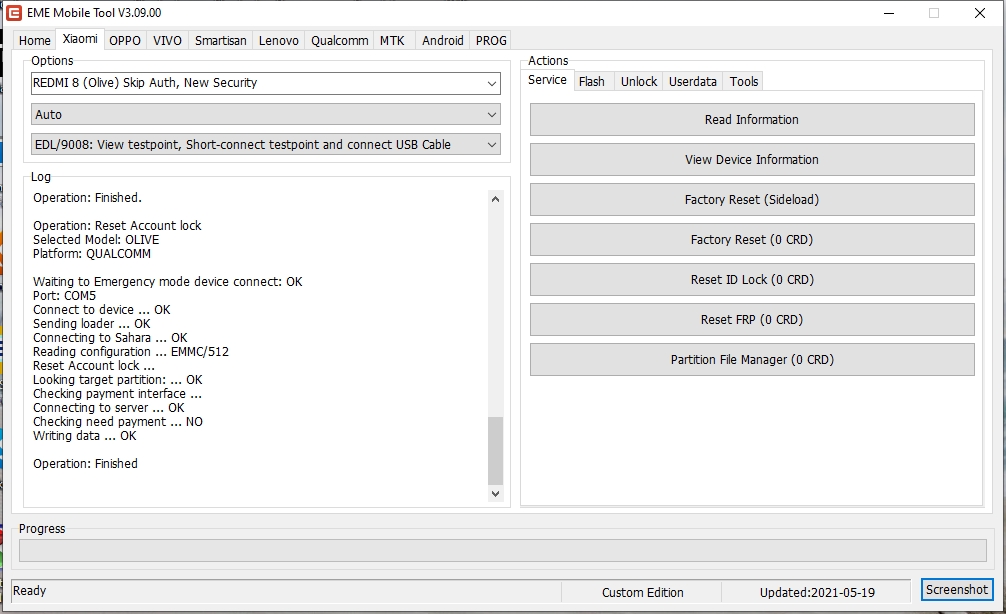Click Reset FRP (0 CRD) button
This screenshot has width=1006, height=614.
752,320
